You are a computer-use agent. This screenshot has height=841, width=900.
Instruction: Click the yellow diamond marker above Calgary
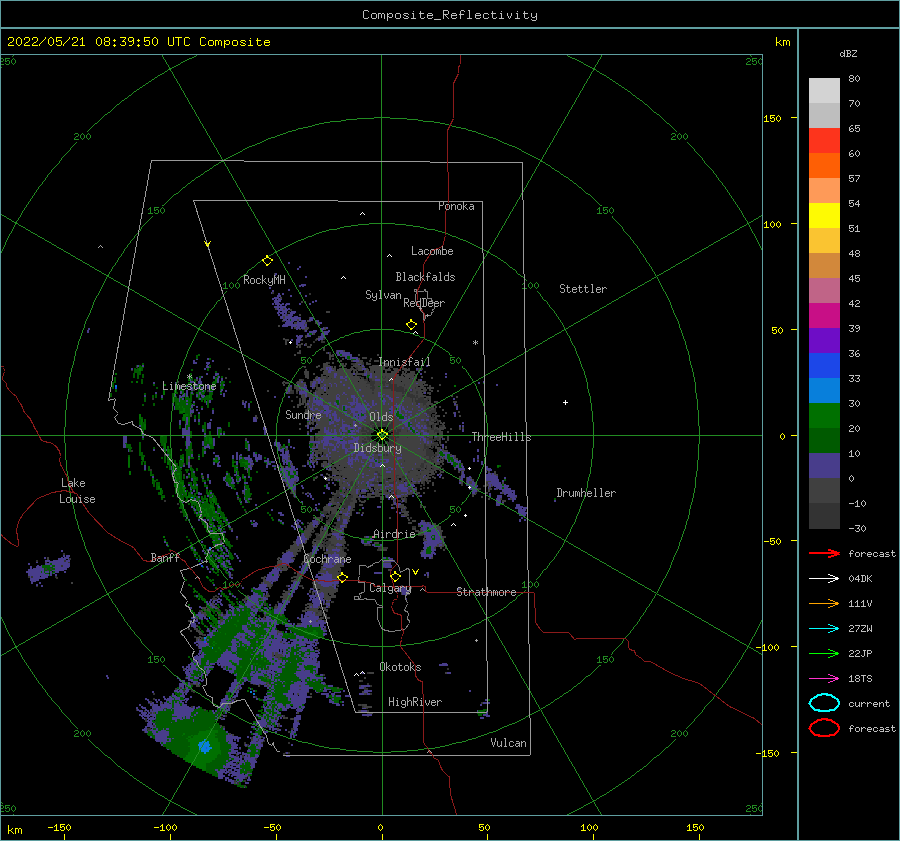tap(395, 576)
